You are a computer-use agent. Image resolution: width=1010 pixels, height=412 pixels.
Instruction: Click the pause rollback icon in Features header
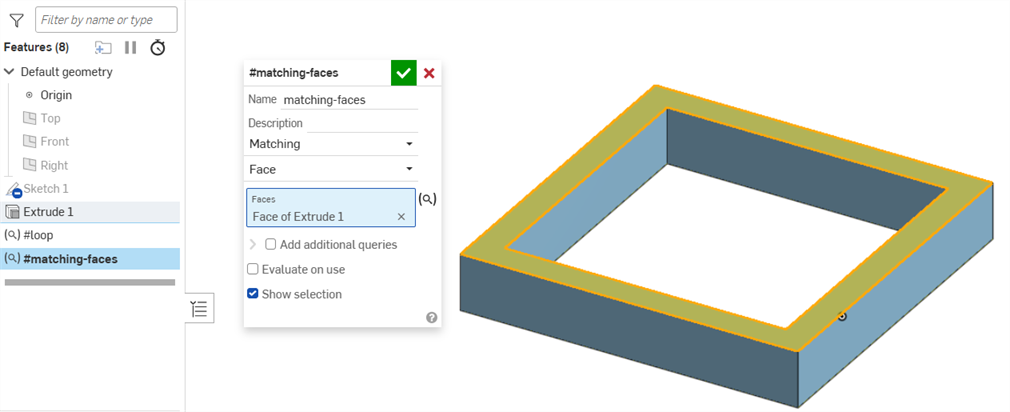(131, 47)
